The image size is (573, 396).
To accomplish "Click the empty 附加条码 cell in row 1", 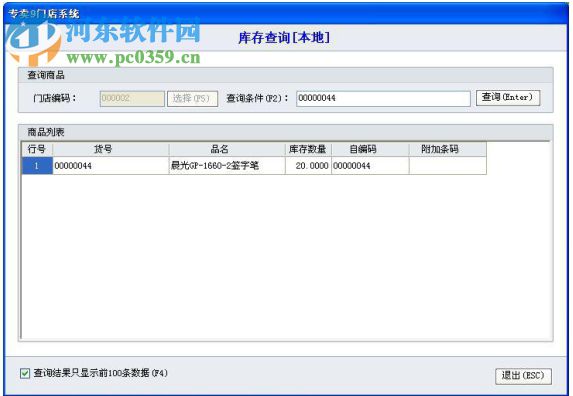I will [x=447, y=166].
